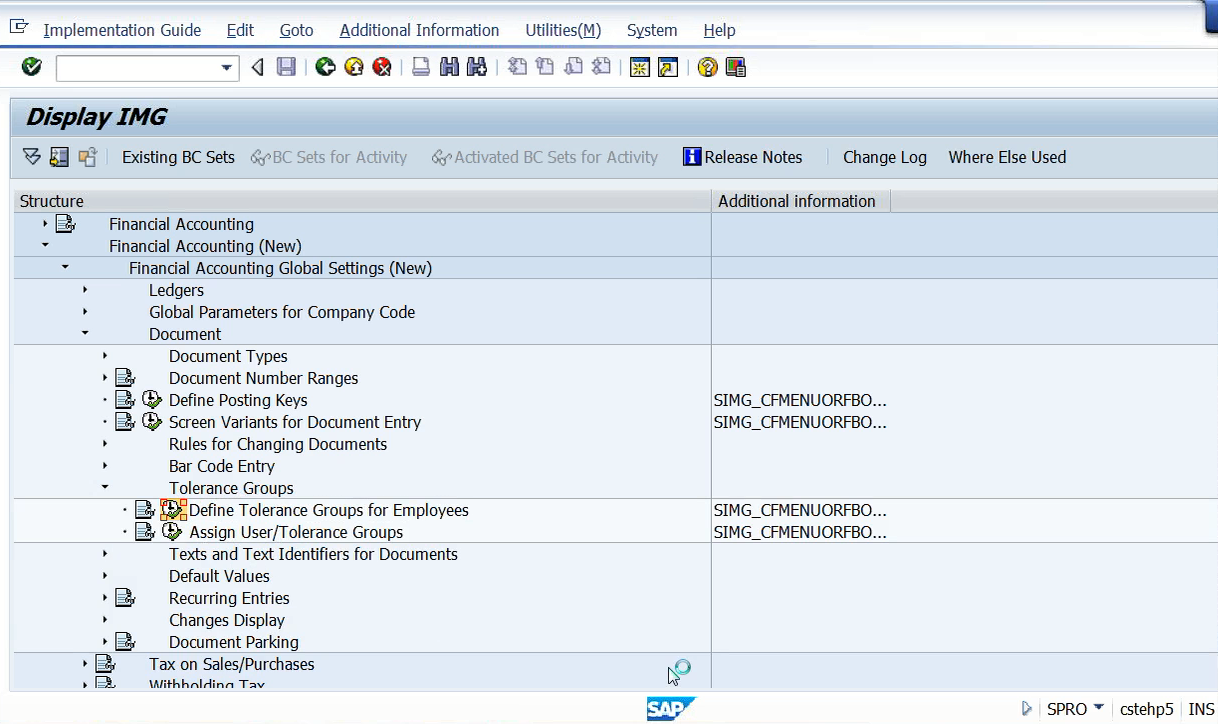Expand the Document Types node
Image resolution: width=1218 pixels, height=724 pixels.
click(x=105, y=356)
